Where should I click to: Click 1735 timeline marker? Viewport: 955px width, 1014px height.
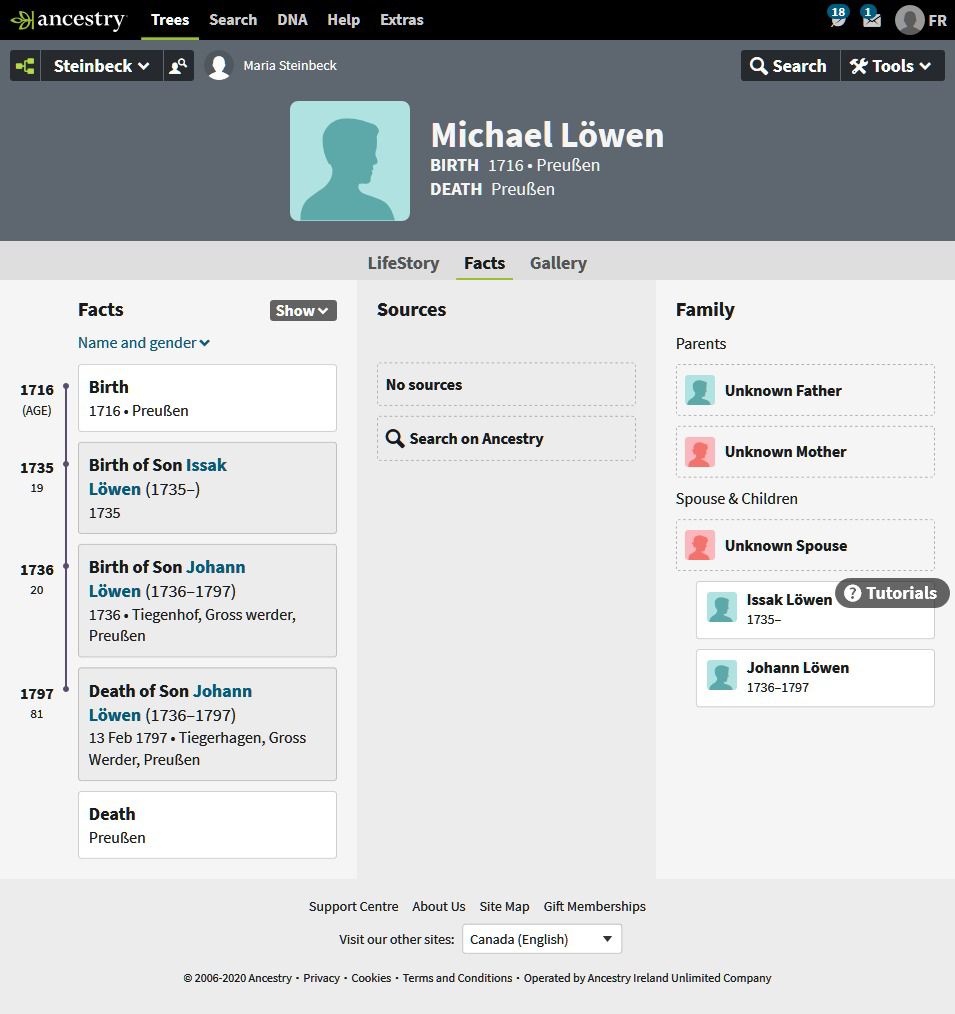[66, 464]
